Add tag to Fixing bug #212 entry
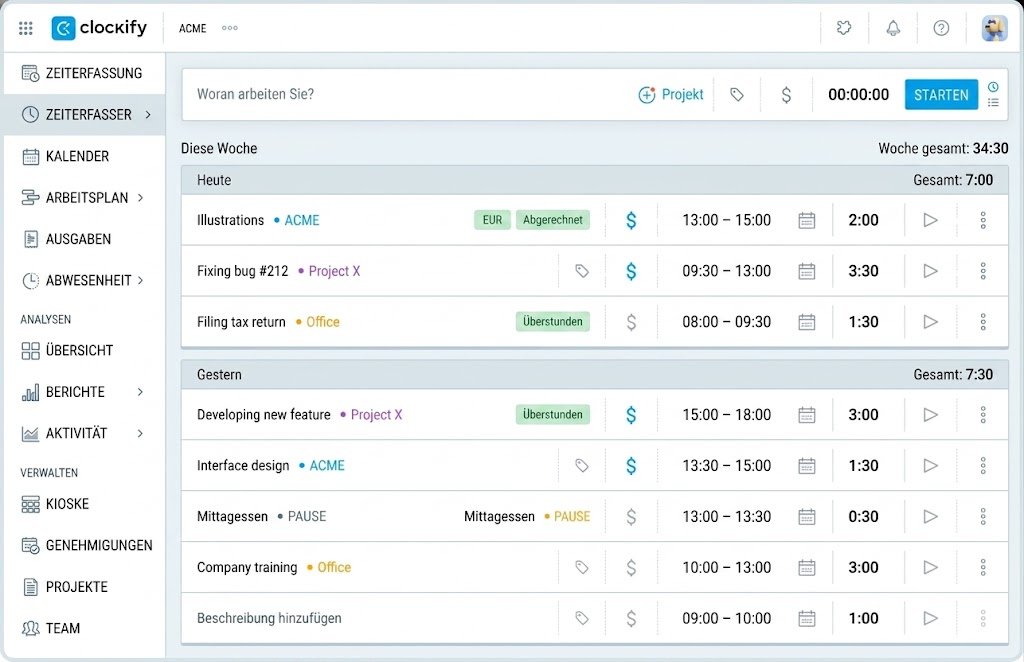The image size is (1024, 662). (582, 271)
